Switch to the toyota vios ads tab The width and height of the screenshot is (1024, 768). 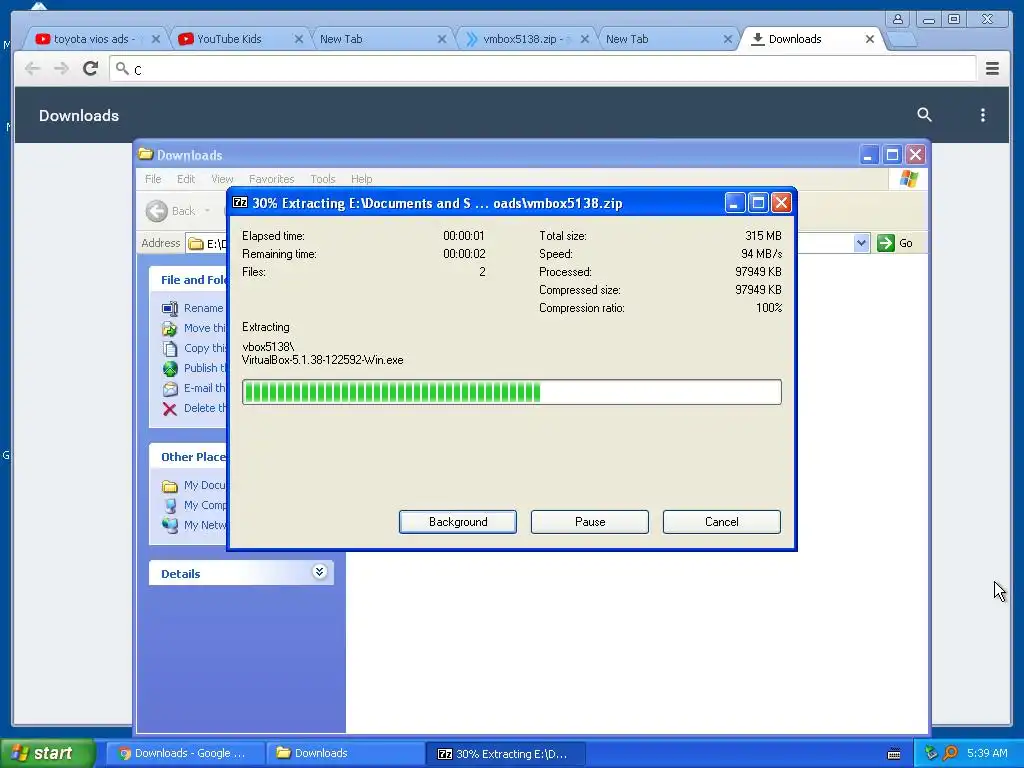point(93,39)
